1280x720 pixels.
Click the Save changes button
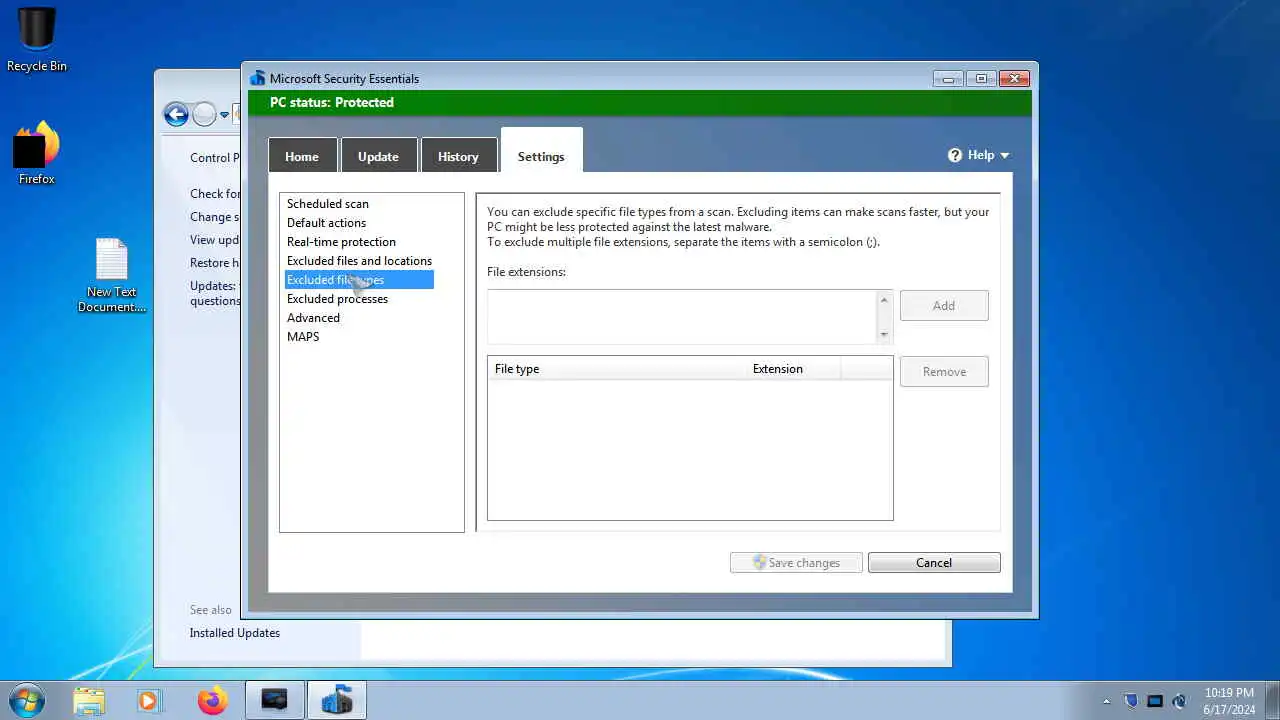pyautogui.click(x=796, y=563)
